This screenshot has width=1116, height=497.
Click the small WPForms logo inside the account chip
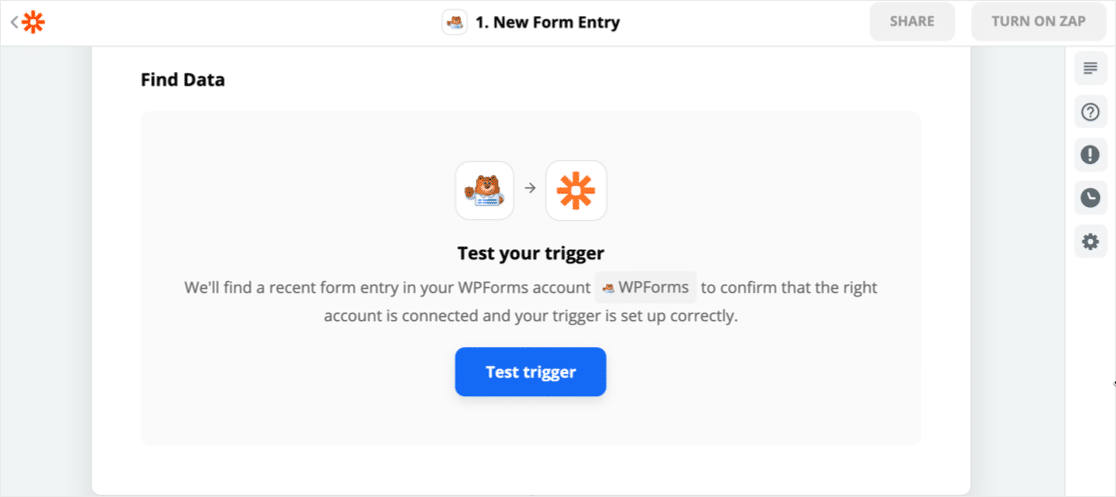click(x=608, y=288)
